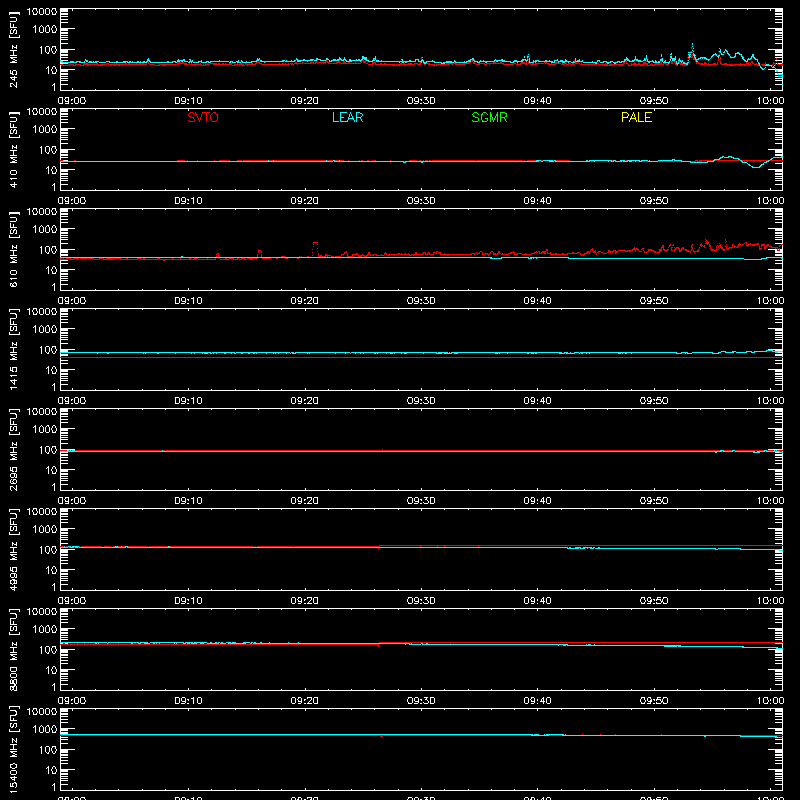Click the 100 tick label on 610 MHz plot
Image resolution: width=800 pixels, height=800 pixels.
48,250
